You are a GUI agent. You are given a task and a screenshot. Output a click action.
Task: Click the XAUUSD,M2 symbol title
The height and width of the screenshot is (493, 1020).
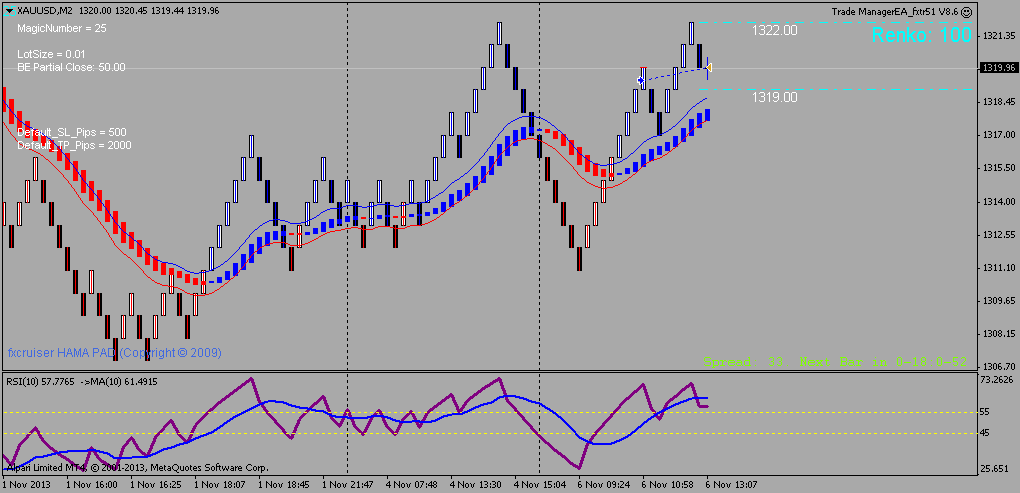click(x=45, y=11)
